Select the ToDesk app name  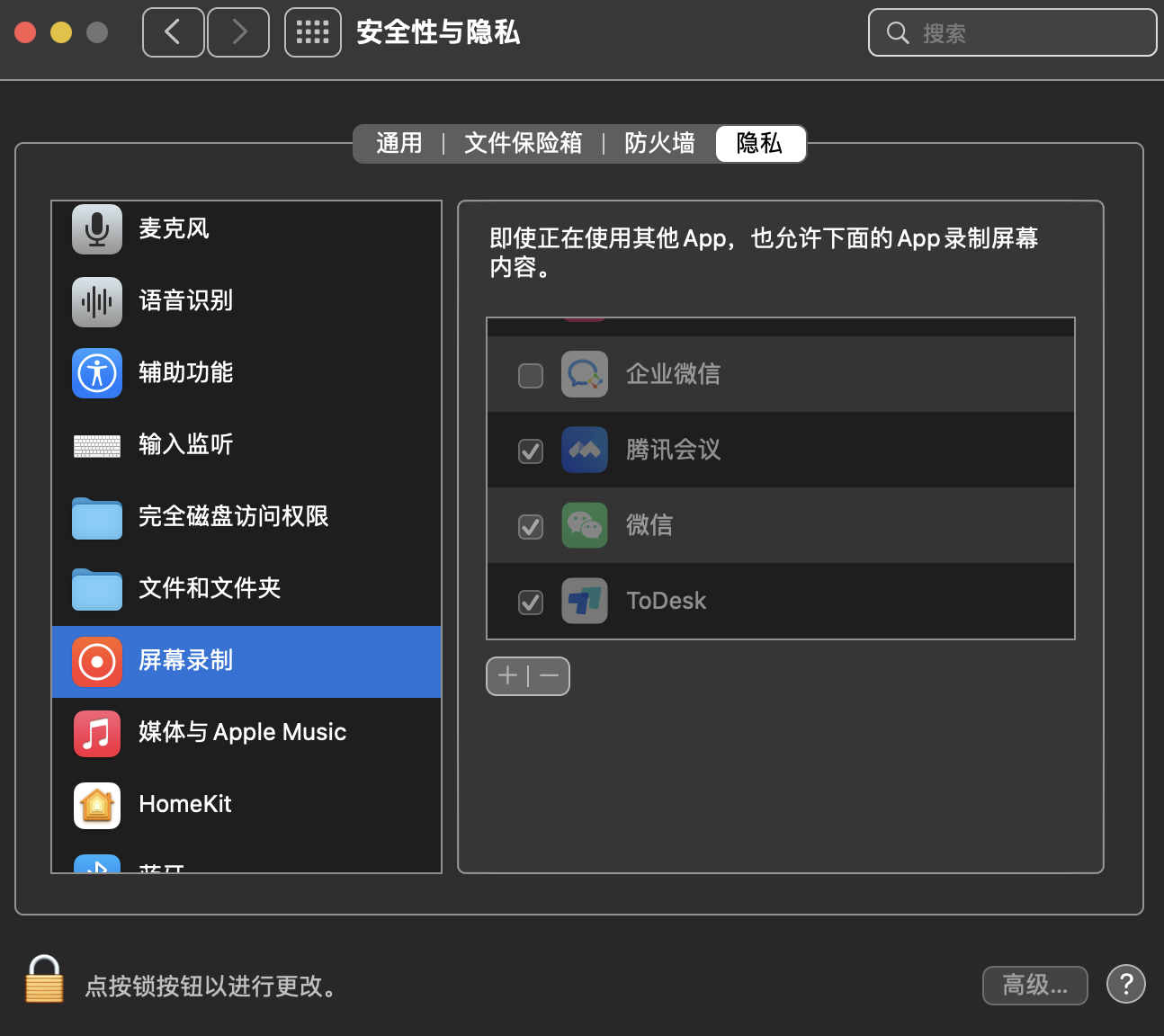pyautogui.click(x=666, y=601)
